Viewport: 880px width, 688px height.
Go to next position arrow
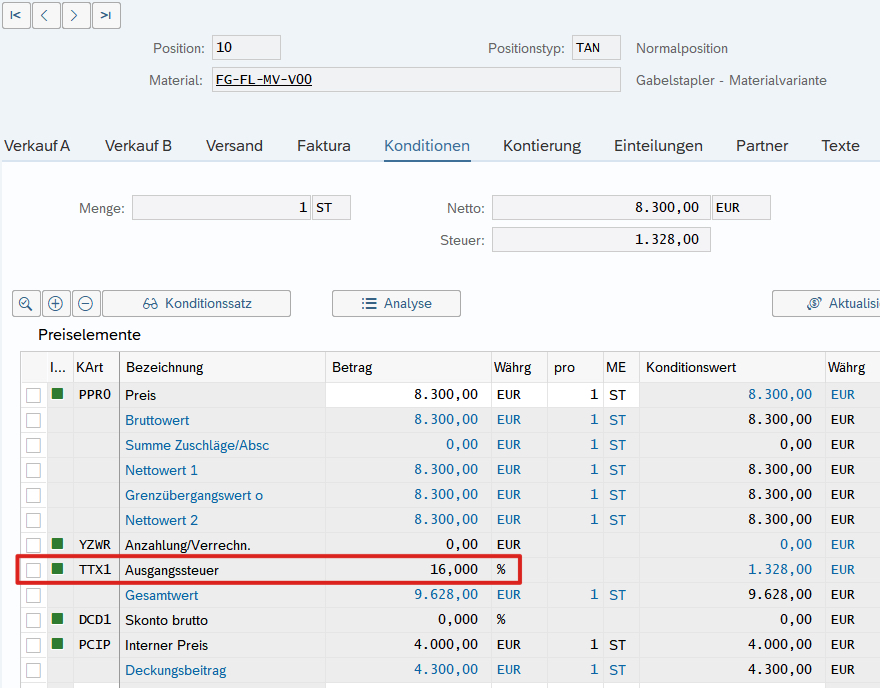click(76, 15)
